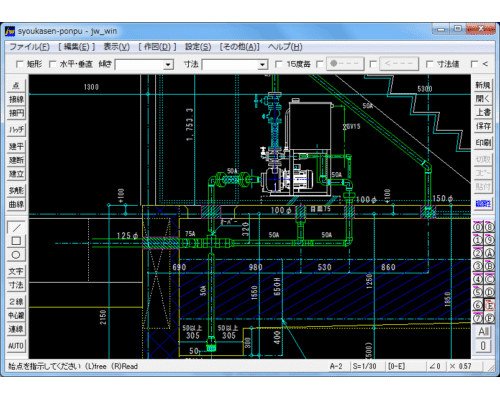The image size is (500, 400).
Task: Activate the 文字 text tool
Action: 16,271
